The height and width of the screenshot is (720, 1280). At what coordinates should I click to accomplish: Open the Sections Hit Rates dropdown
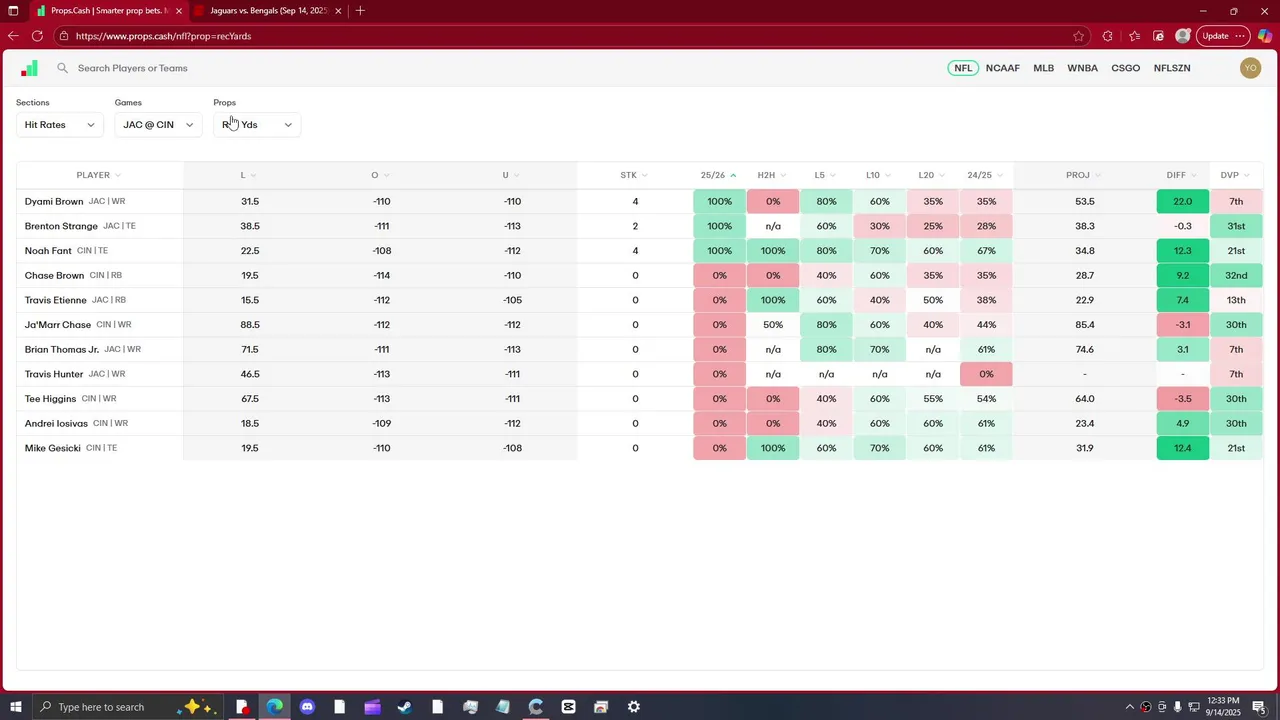point(59,125)
